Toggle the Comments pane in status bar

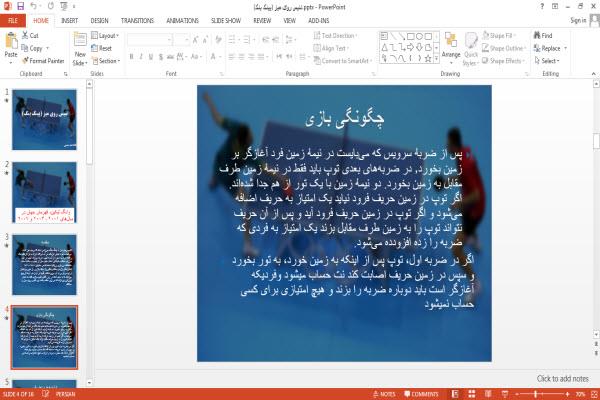coord(421,394)
